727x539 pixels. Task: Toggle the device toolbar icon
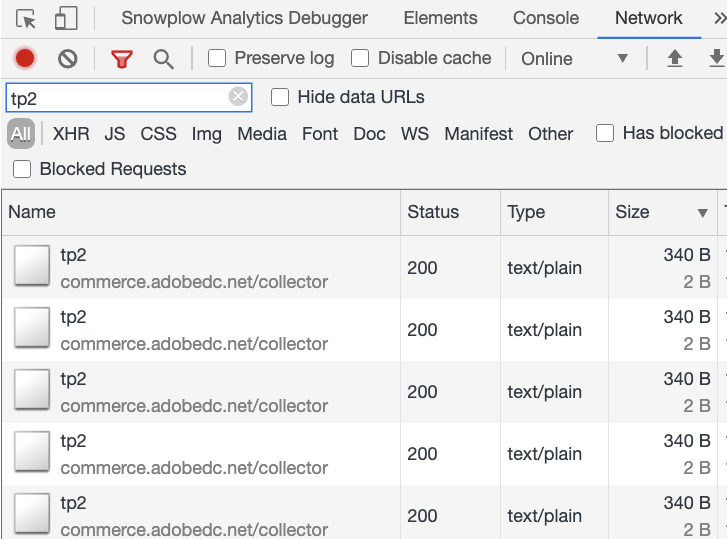point(66,19)
